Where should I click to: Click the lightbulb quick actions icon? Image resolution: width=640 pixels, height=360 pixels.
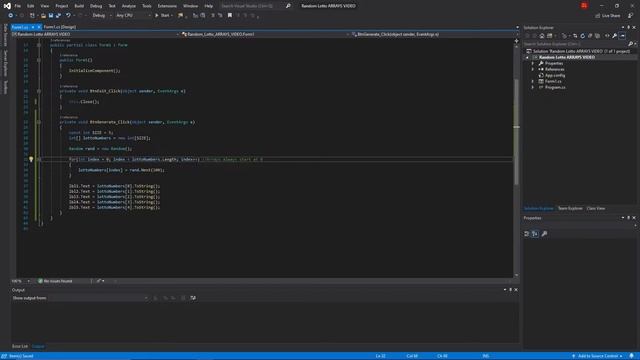pos(31,159)
